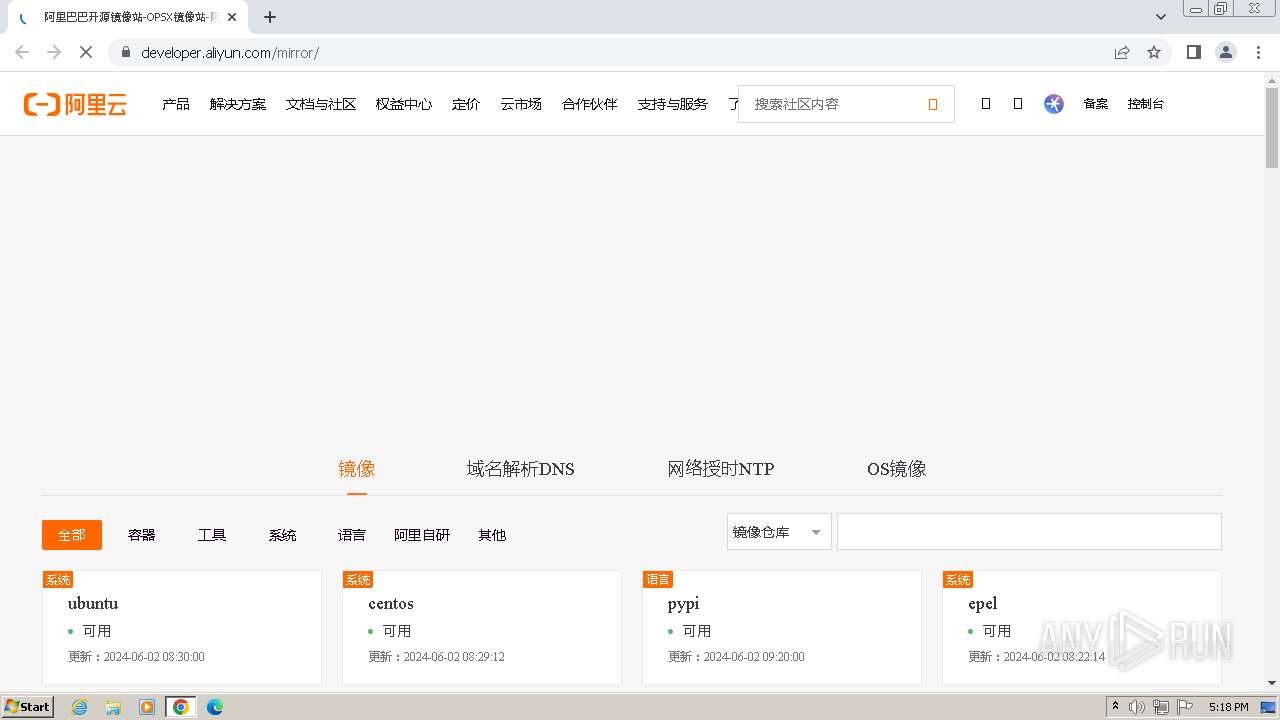Image resolution: width=1280 pixels, height=720 pixels.
Task: Open the tab search dropdown chevron
Action: pyautogui.click(x=1161, y=17)
